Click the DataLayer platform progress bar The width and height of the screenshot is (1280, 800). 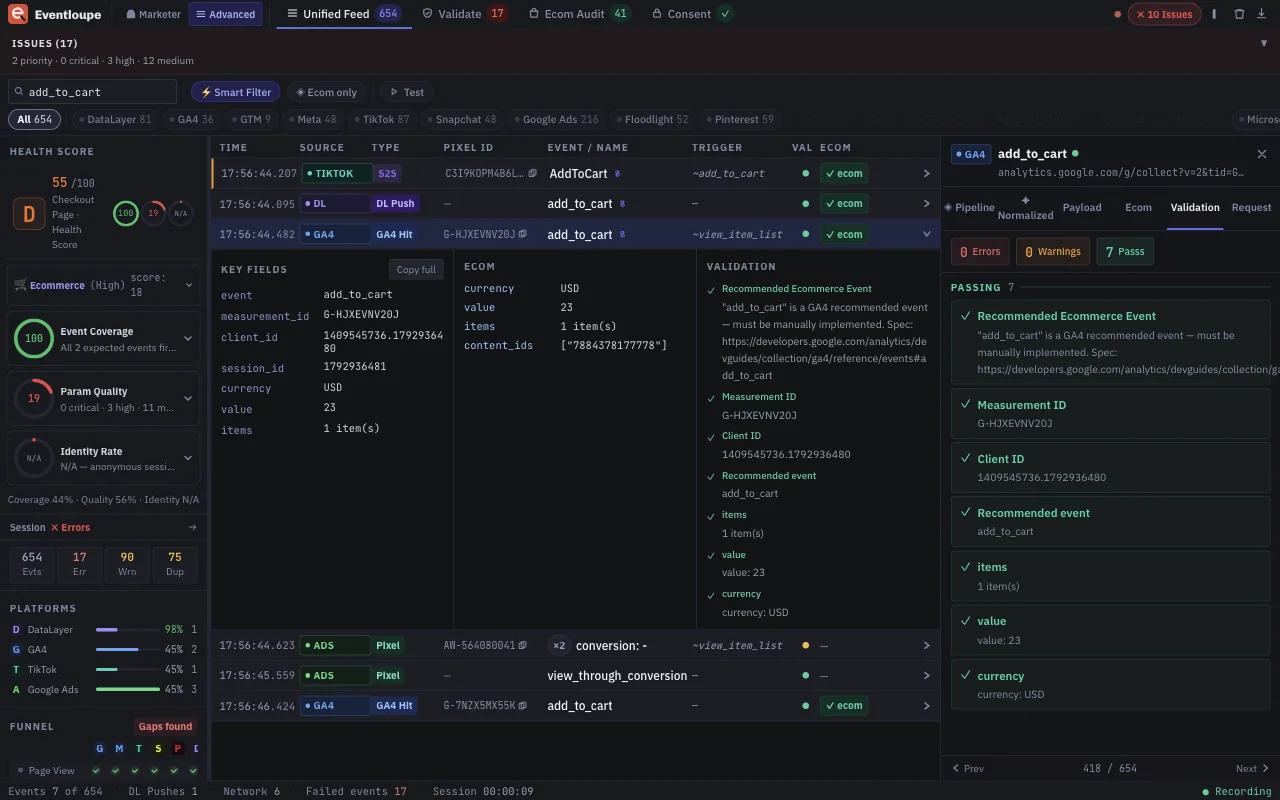tap(128, 630)
